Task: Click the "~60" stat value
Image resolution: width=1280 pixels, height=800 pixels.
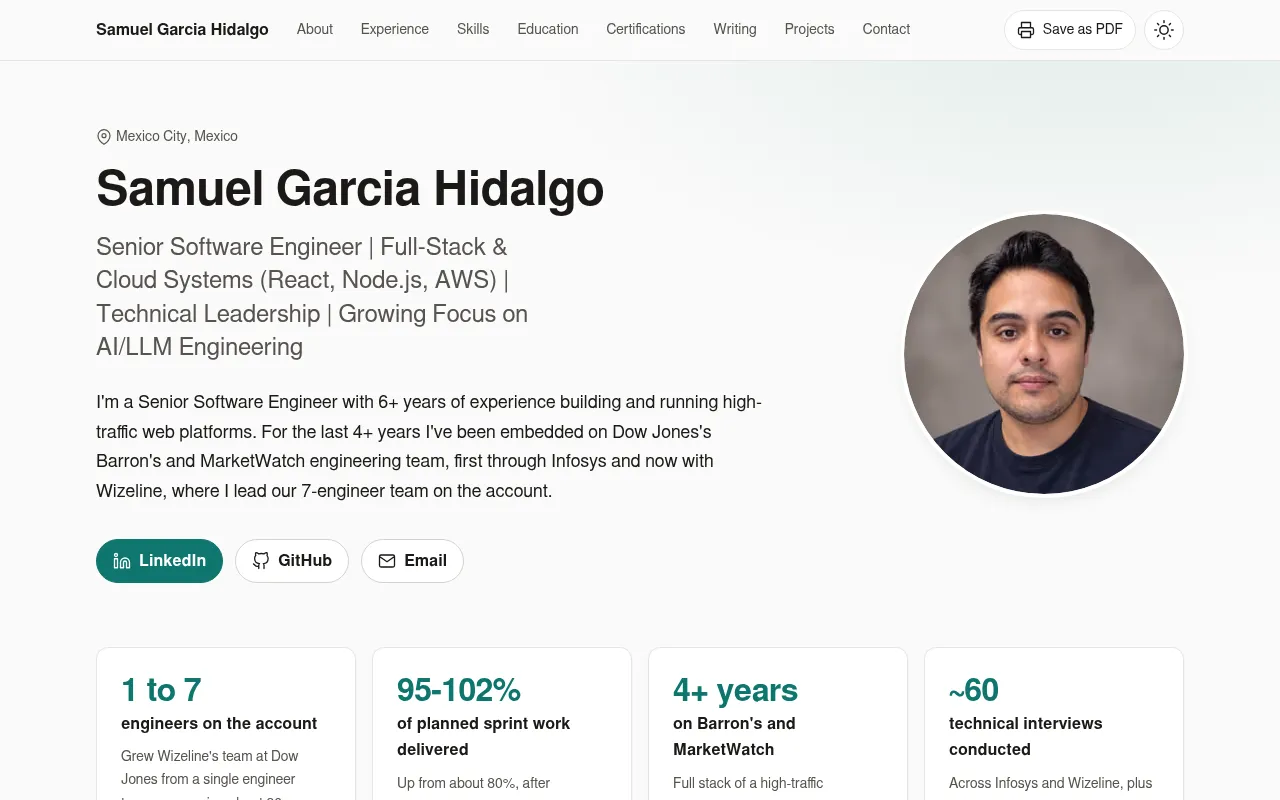Action: (x=974, y=690)
